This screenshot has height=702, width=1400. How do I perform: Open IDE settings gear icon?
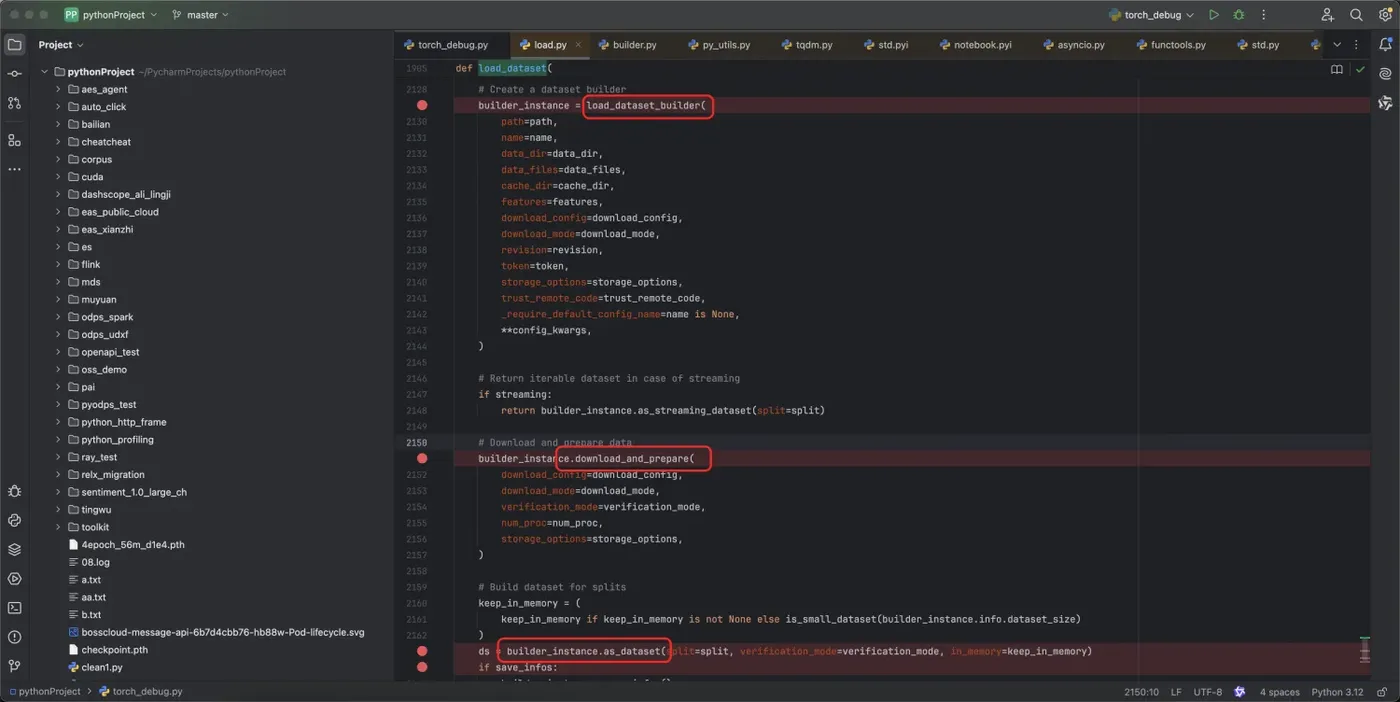tap(1385, 15)
